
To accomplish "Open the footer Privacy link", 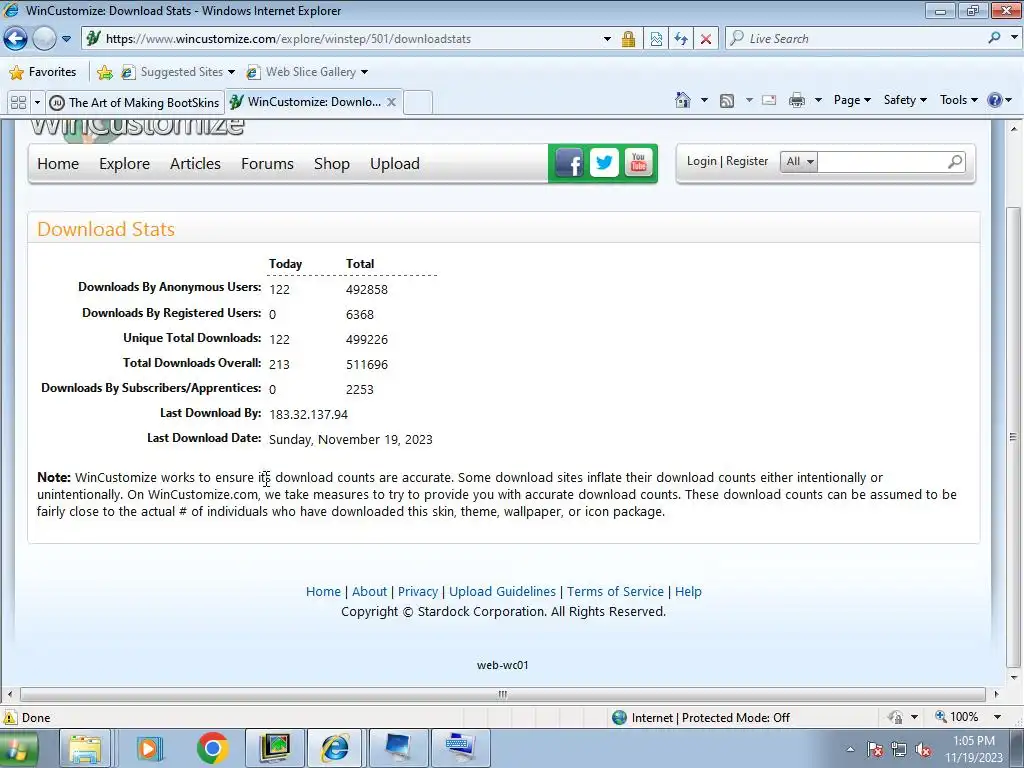I will click(x=418, y=592).
